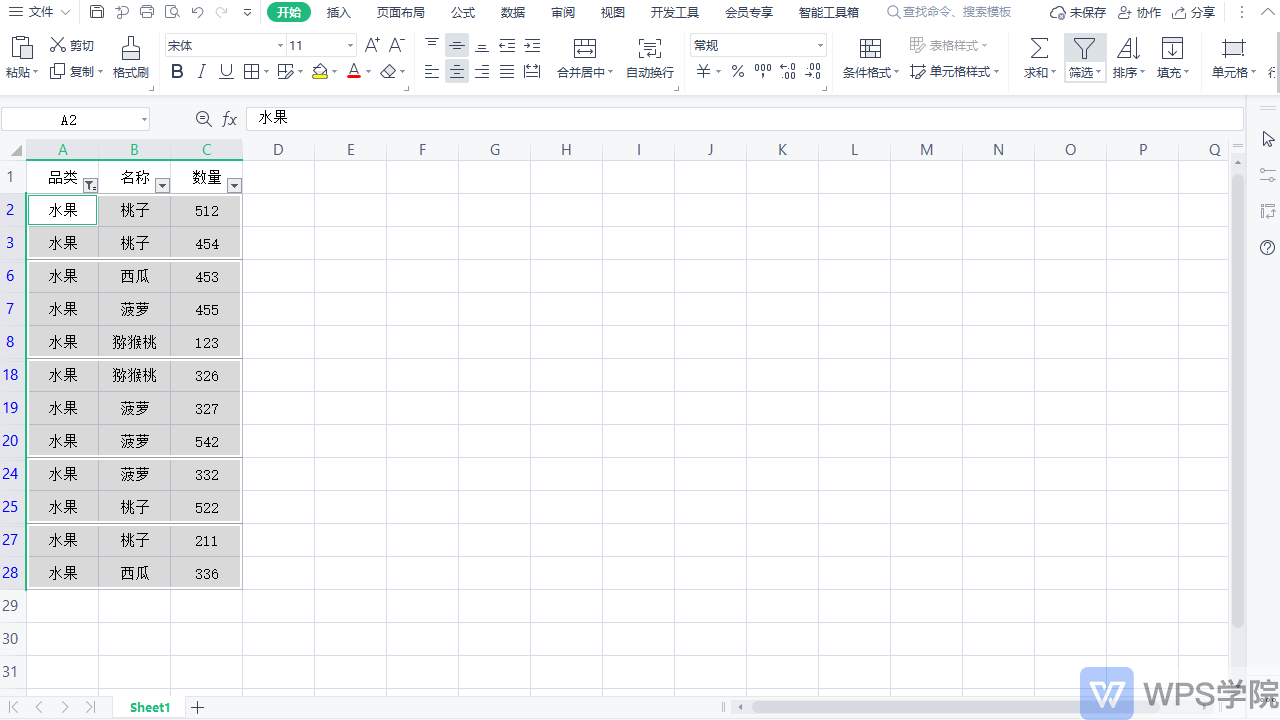
Task: Click the Format Painter (格式刷) icon
Action: (130, 48)
